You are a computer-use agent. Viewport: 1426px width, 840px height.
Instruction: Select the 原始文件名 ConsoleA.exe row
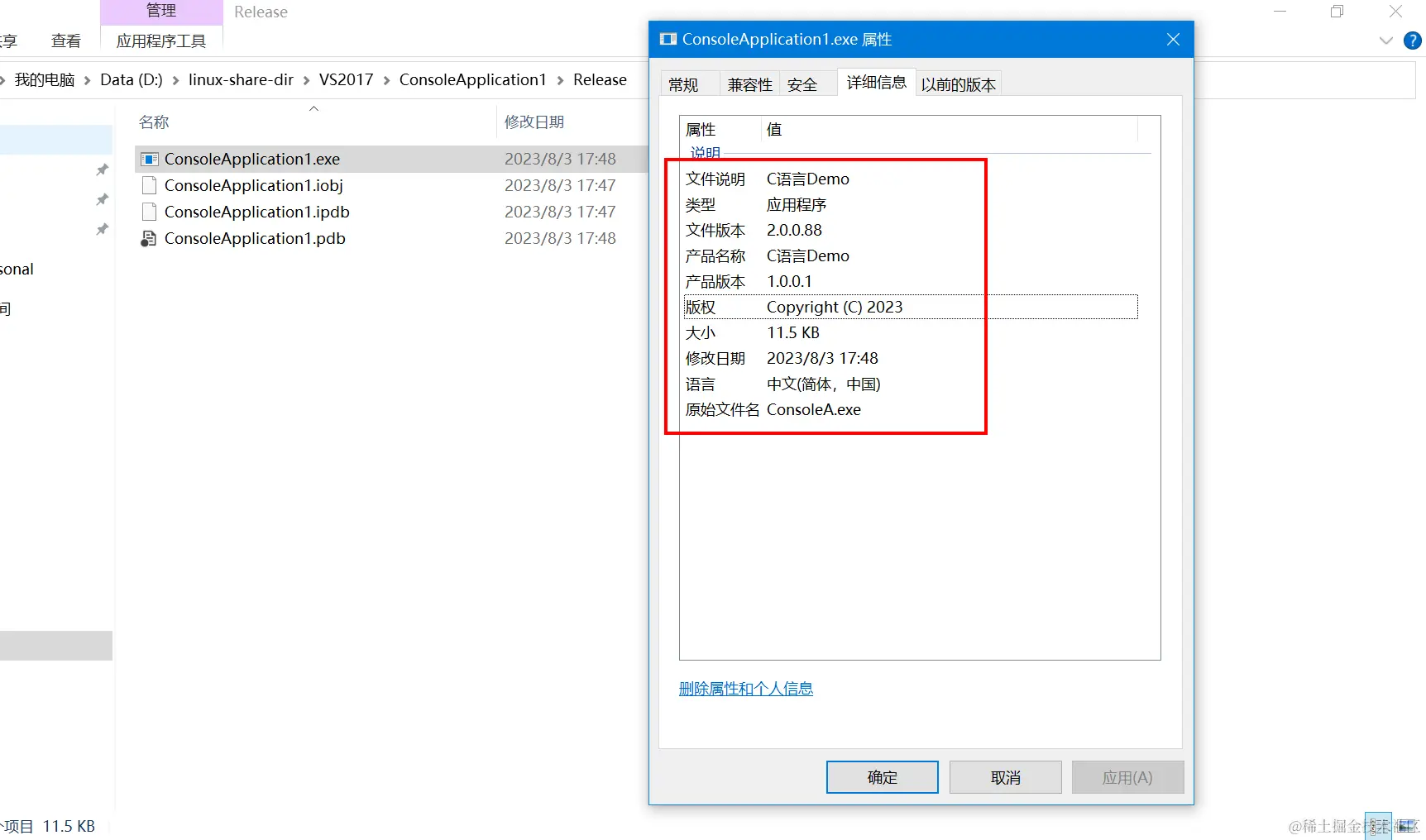(x=911, y=409)
